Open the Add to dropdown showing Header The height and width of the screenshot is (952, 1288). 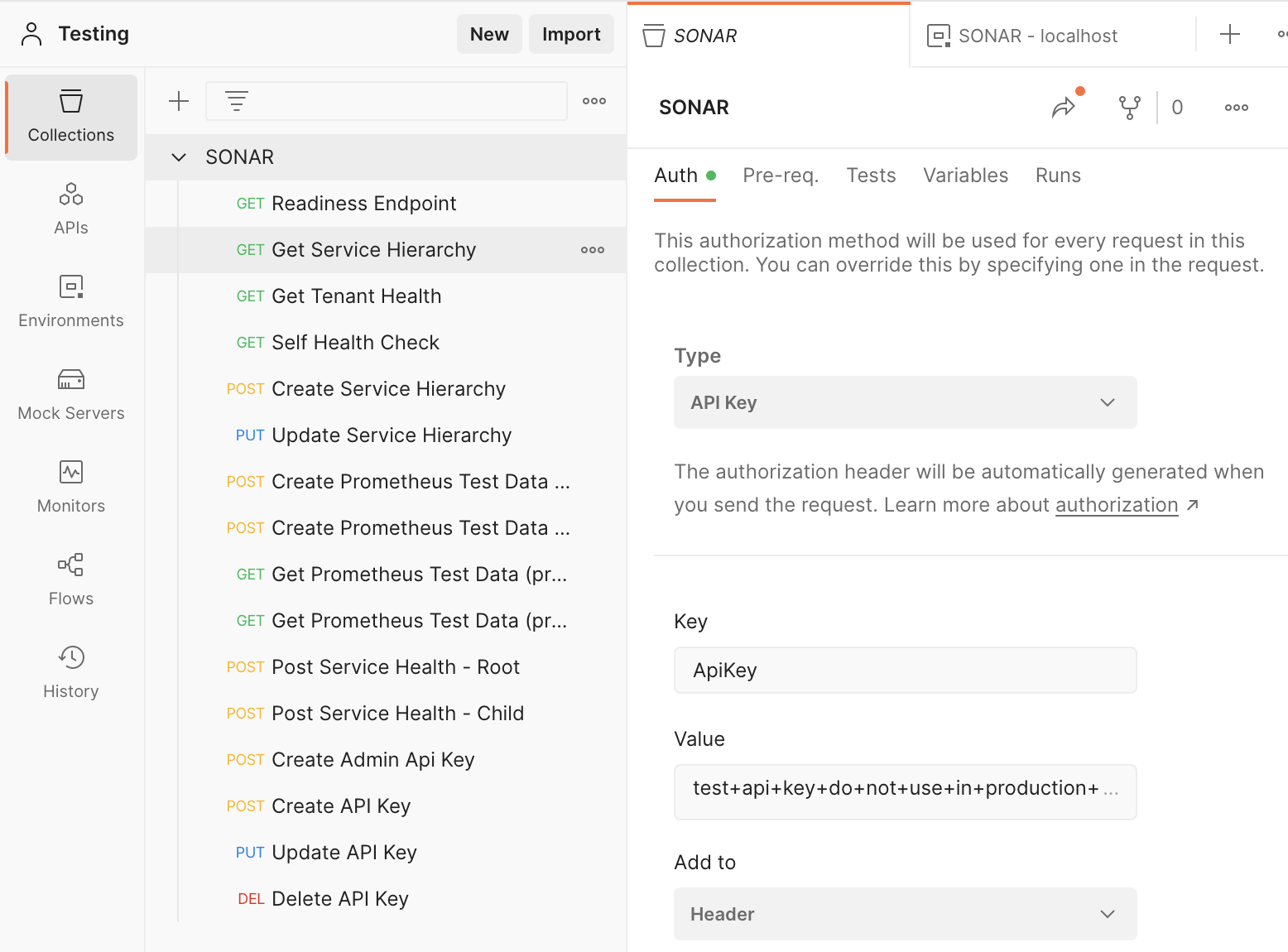(x=906, y=914)
